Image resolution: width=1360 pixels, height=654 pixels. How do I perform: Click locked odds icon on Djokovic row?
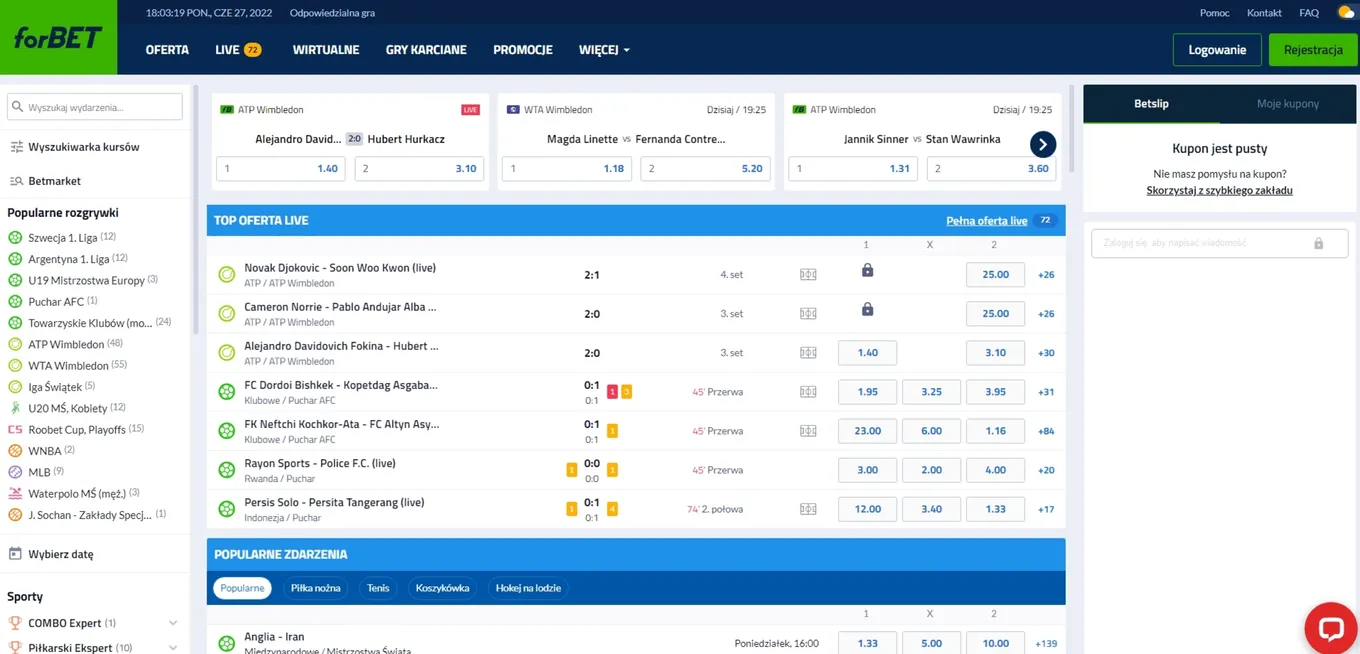pos(867,270)
